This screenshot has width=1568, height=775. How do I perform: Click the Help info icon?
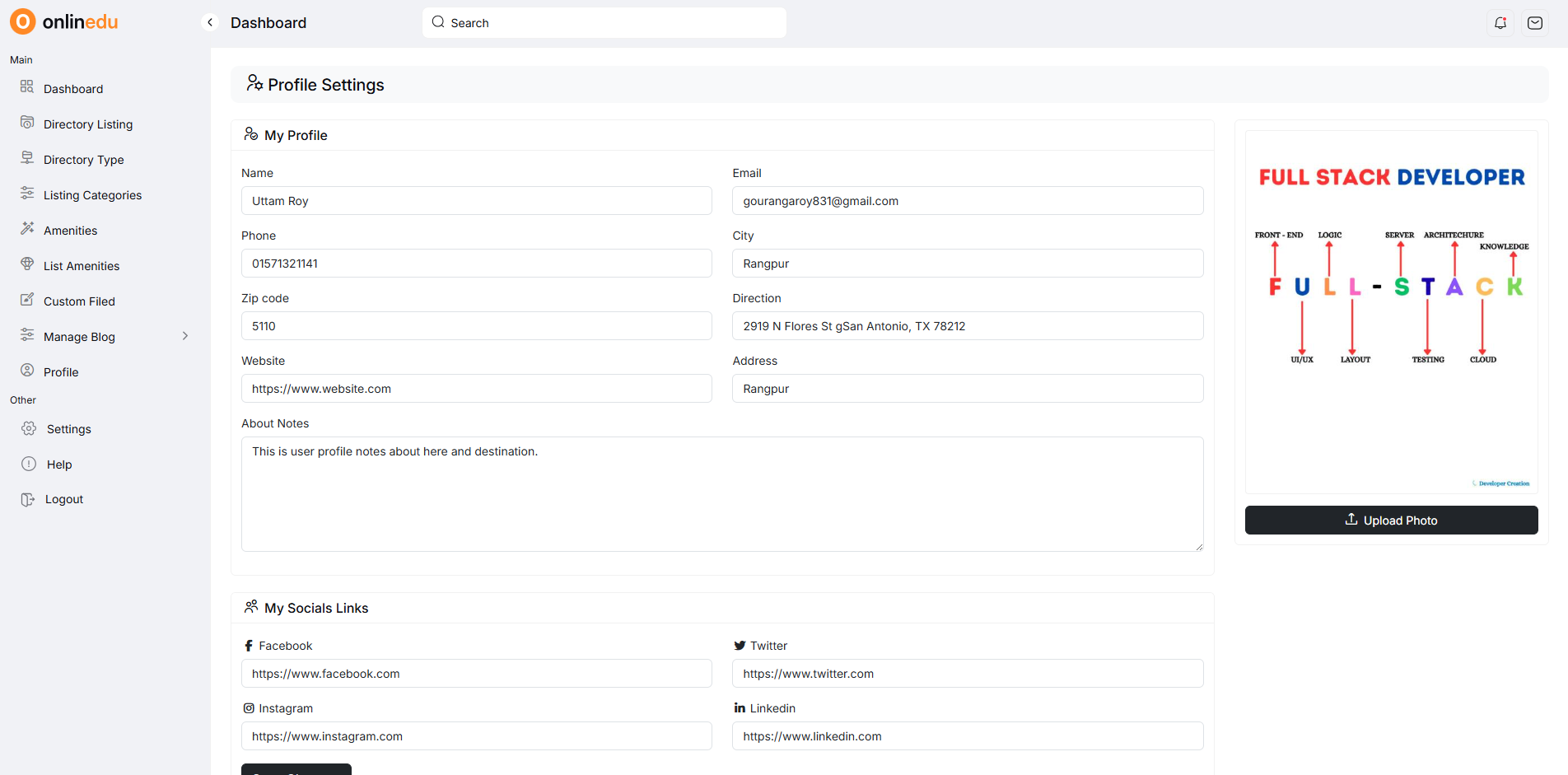coord(29,464)
